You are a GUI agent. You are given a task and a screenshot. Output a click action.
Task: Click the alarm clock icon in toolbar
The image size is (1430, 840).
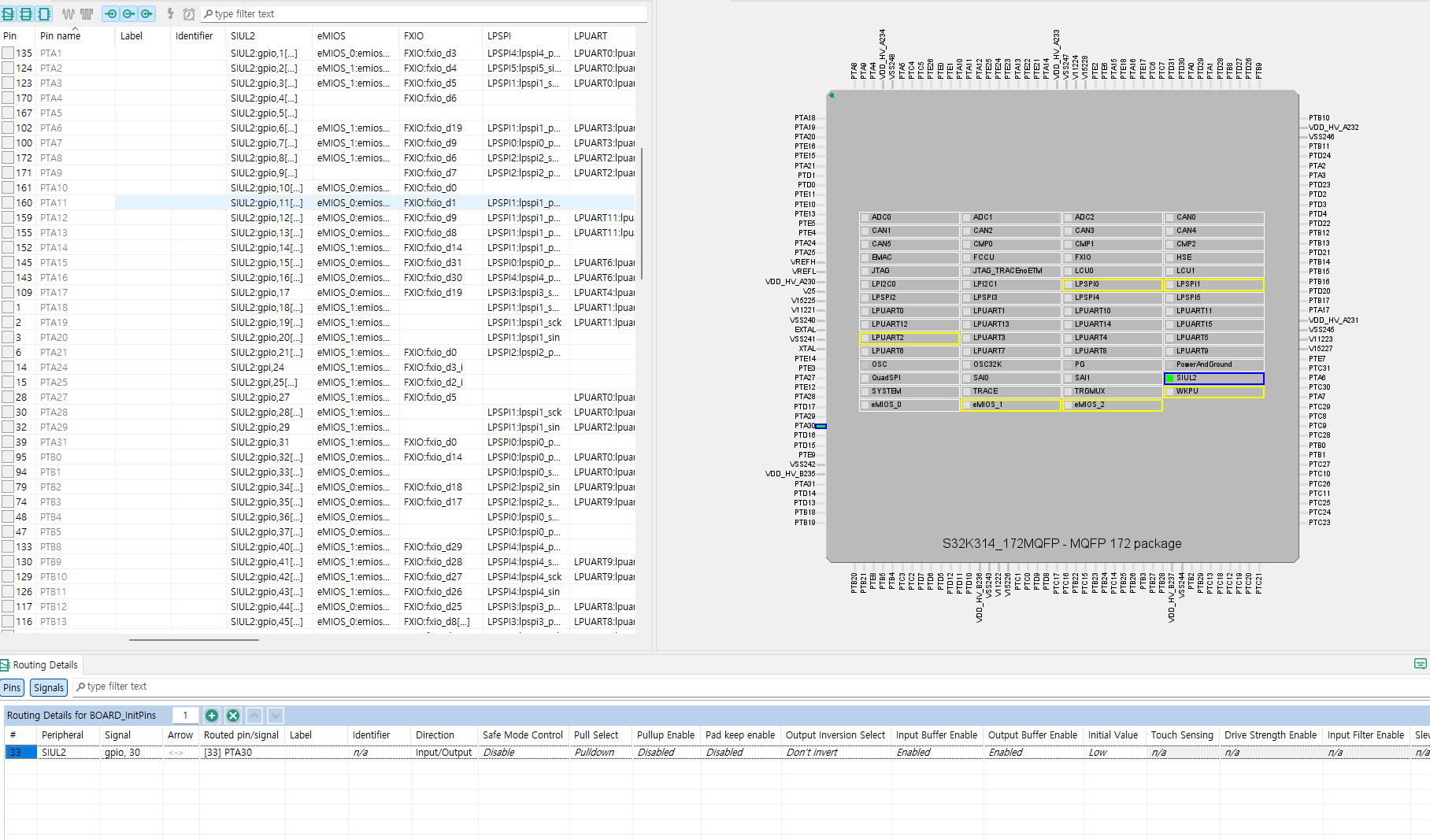[187, 13]
